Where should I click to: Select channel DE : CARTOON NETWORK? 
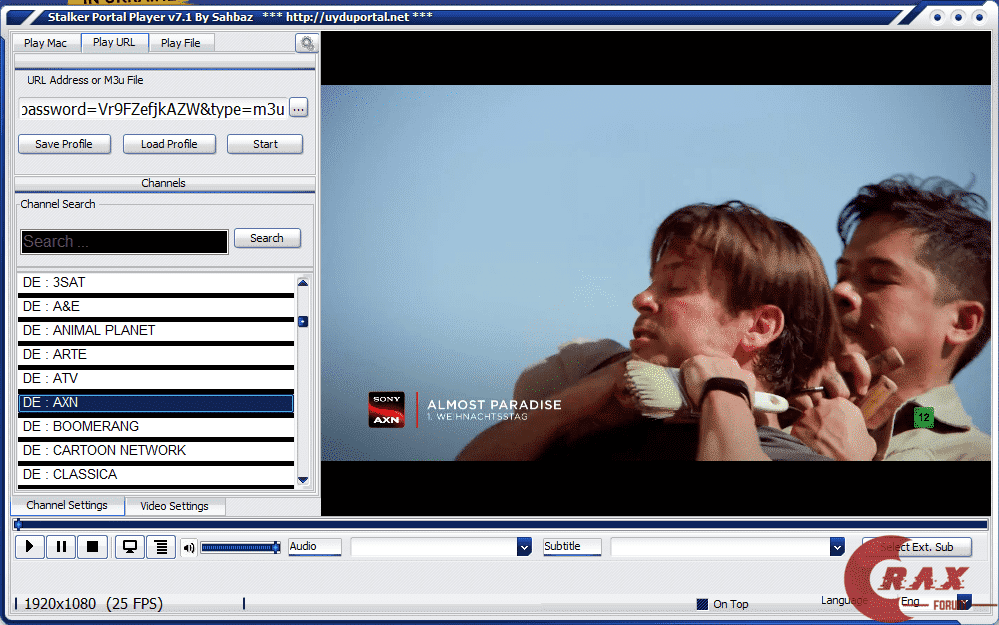click(x=156, y=450)
